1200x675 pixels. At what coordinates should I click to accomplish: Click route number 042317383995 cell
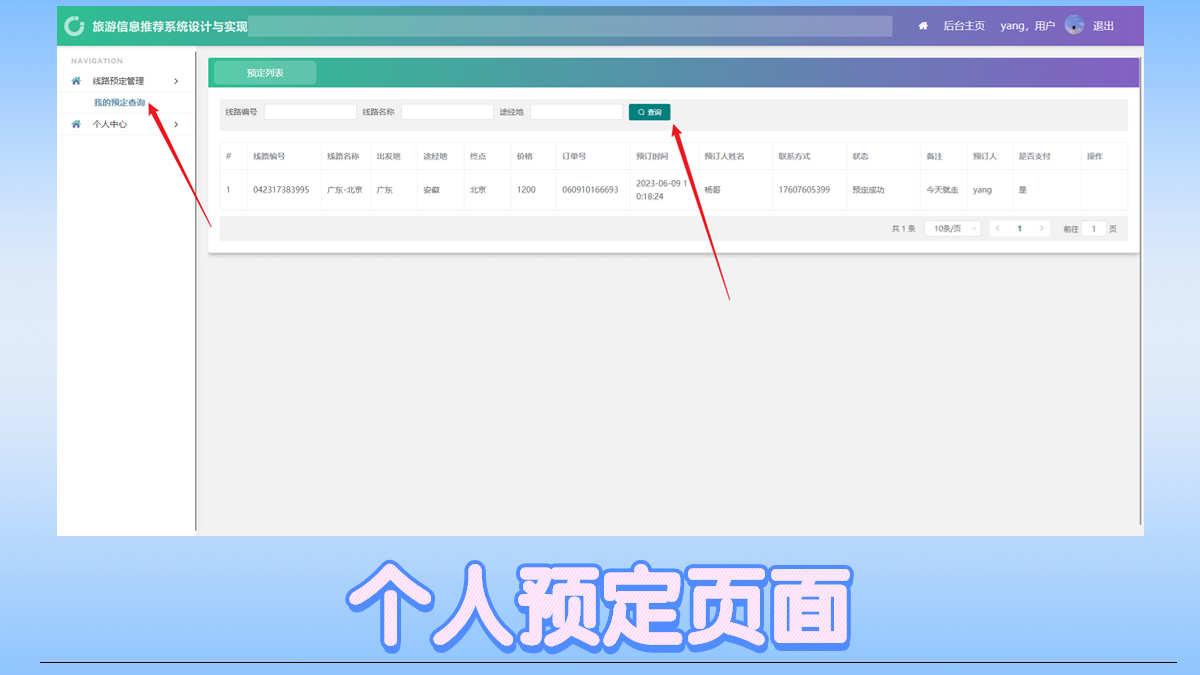coord(281,190)
